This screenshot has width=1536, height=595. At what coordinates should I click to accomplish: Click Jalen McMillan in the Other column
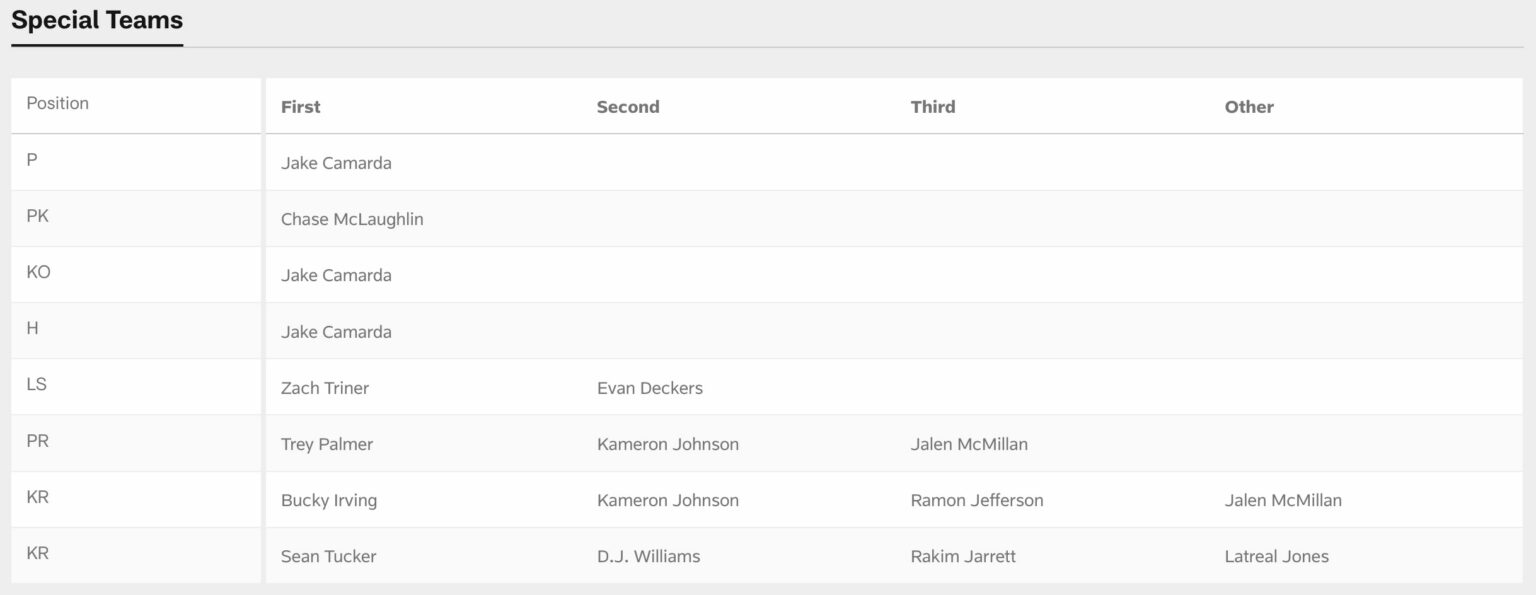coord(1283,500)
